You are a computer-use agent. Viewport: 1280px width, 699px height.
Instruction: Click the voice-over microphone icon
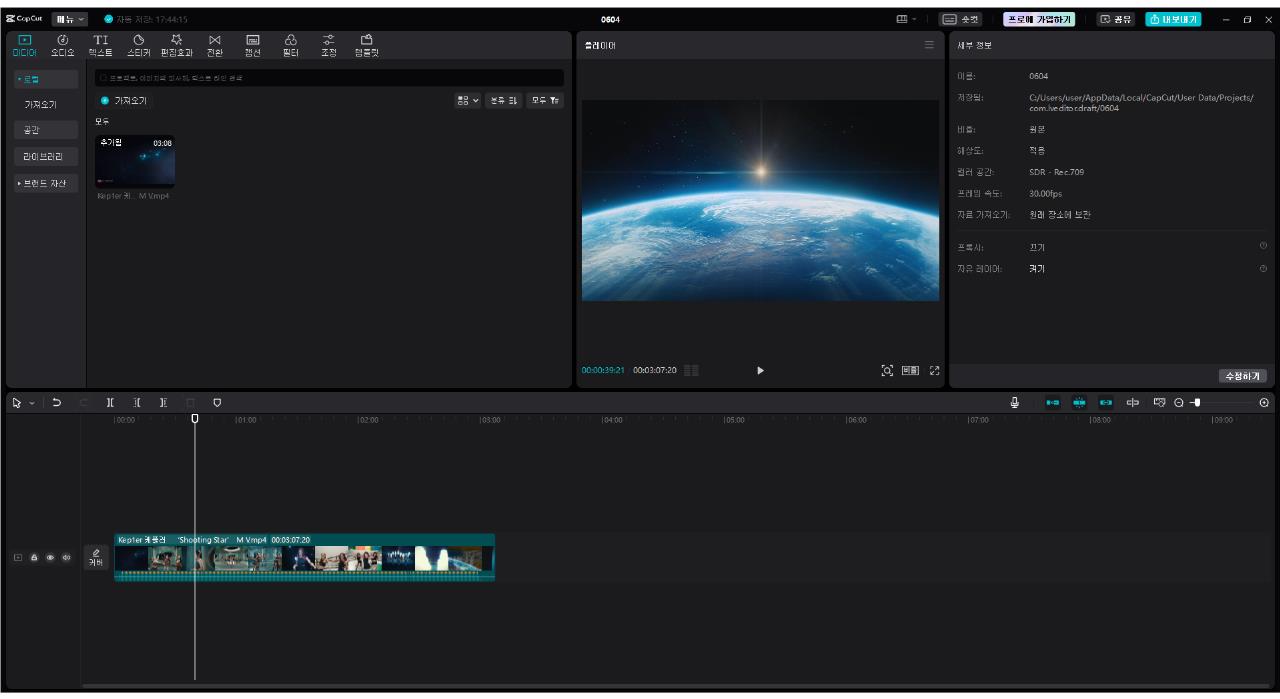1015,403
